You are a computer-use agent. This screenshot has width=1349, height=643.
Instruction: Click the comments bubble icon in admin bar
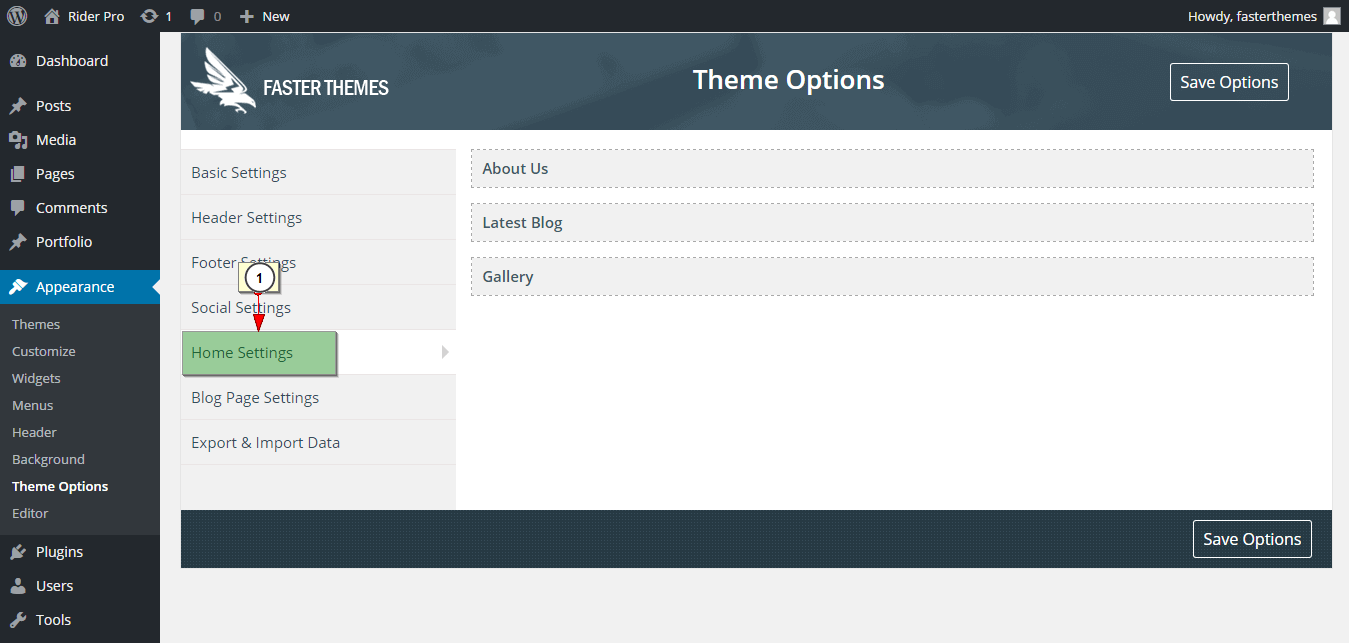(x=198, y=16)
